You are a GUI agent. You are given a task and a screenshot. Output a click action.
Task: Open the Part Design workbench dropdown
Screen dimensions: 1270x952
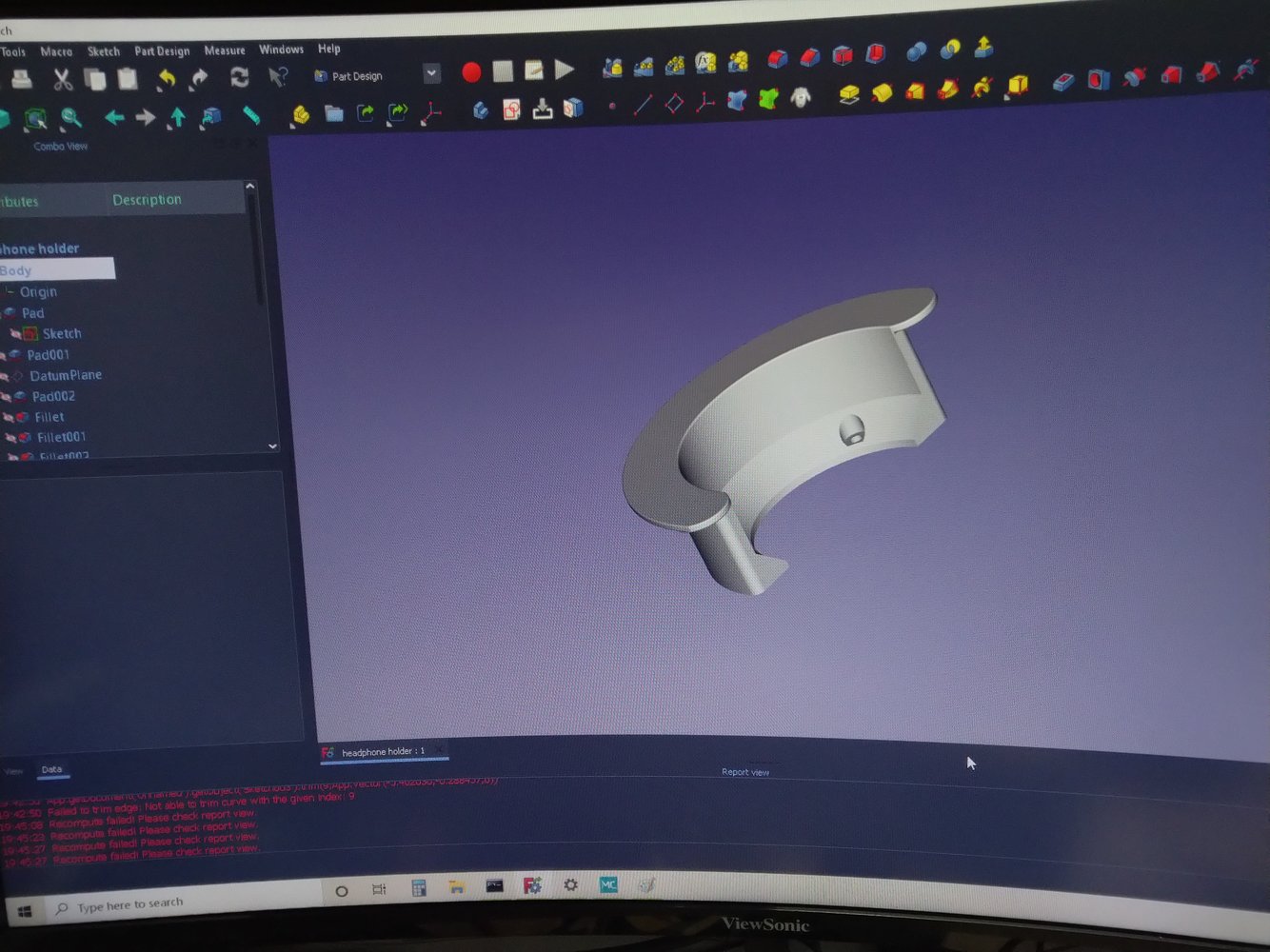pyautogui.click(x=431, y=73)
